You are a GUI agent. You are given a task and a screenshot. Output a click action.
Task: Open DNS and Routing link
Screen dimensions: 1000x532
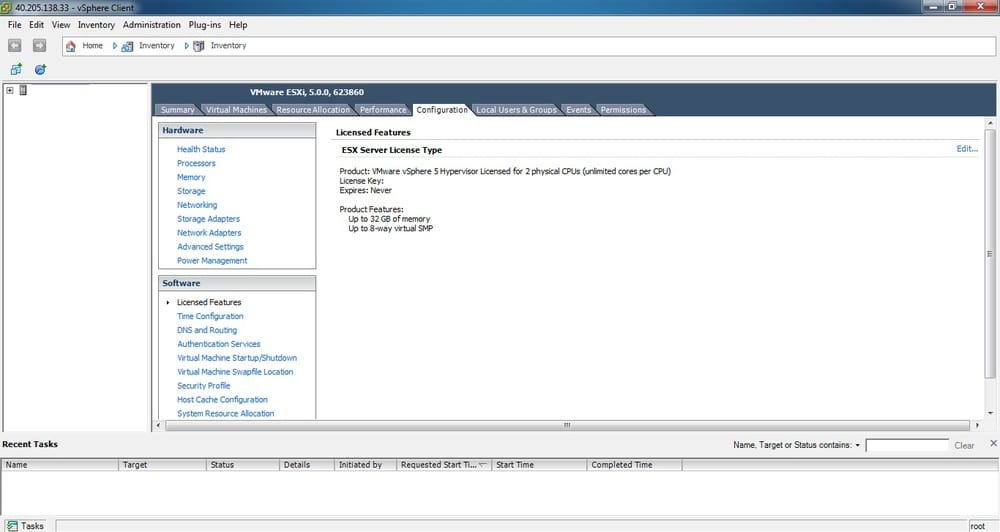[207, 330]
